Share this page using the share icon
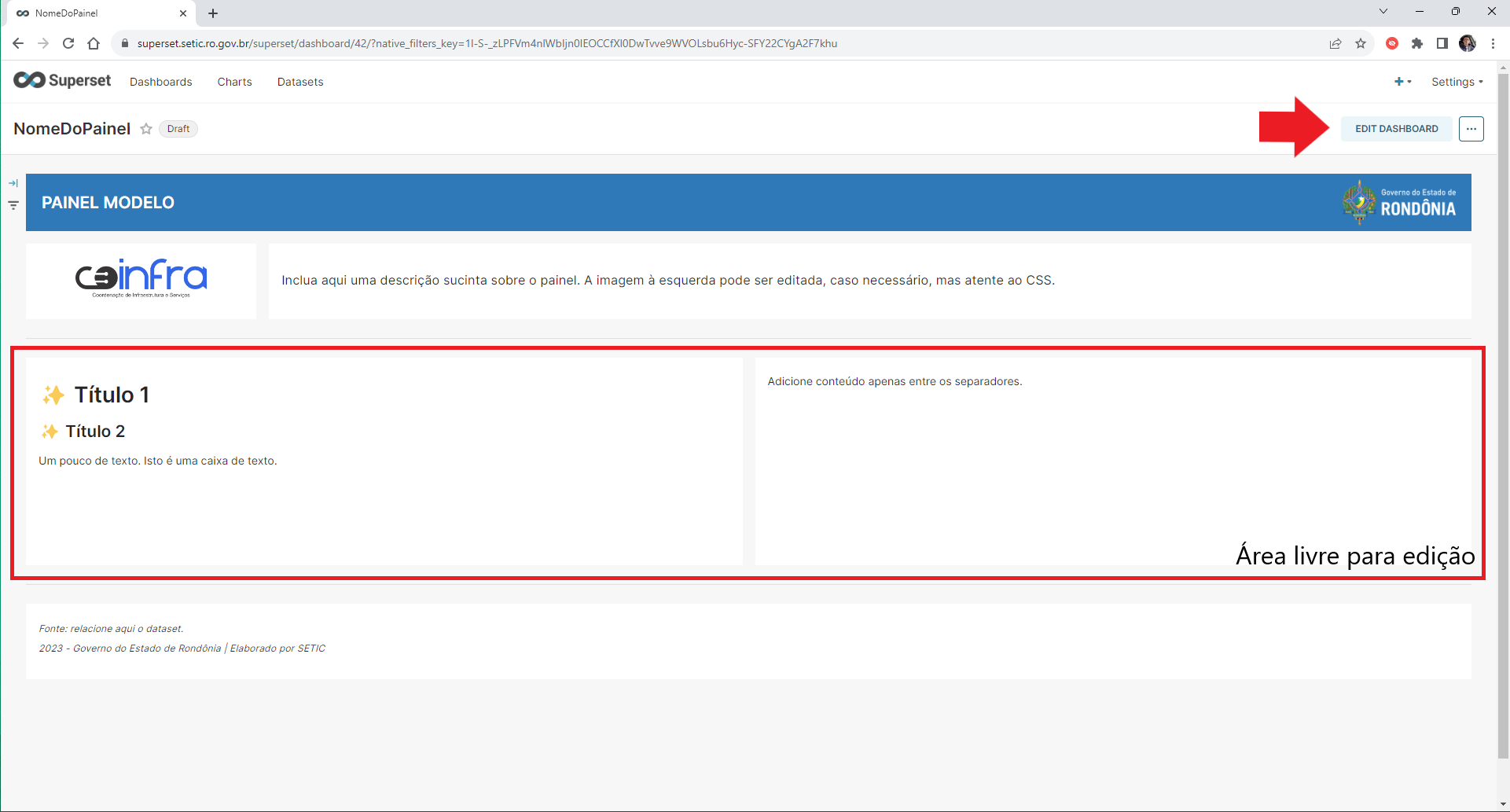 1335,43
